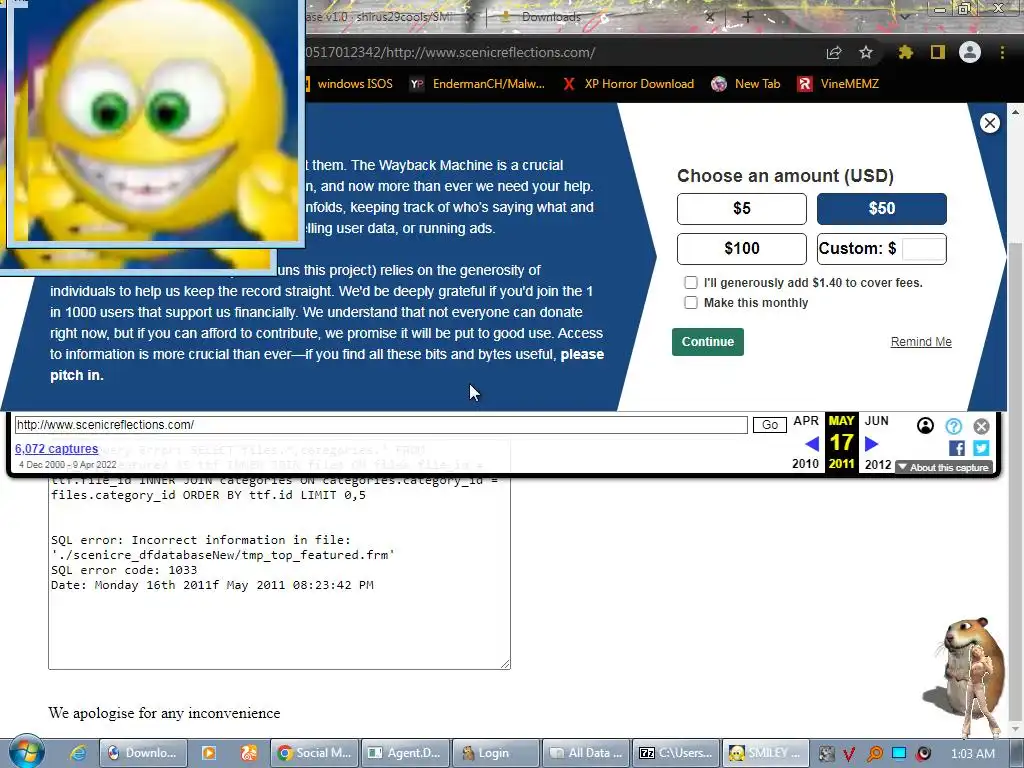Share capture on Twitter icon
Screen dimensions: 1024x768
(981, 448)
